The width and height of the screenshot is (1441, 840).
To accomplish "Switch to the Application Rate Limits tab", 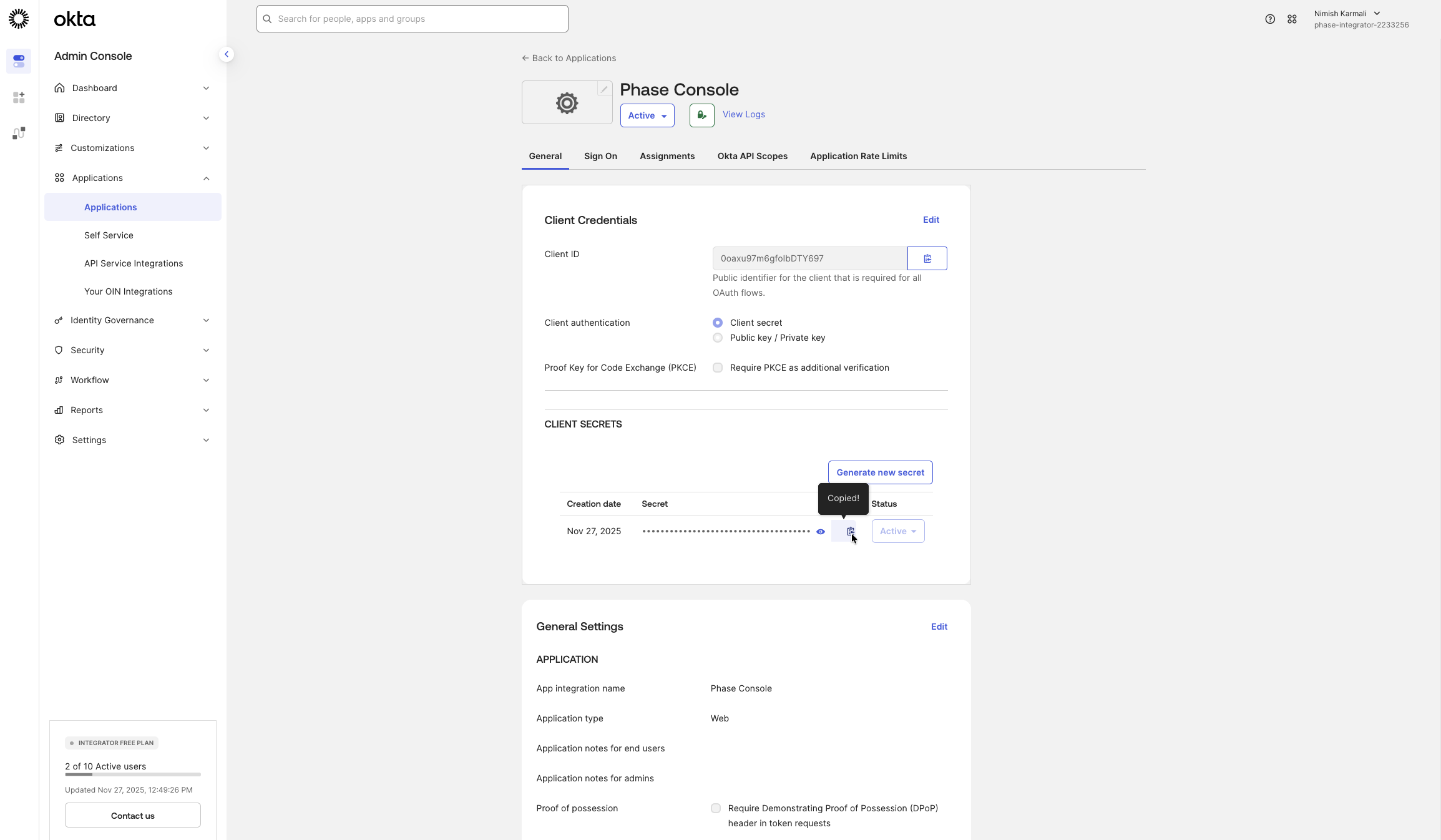I will [859, 156].
